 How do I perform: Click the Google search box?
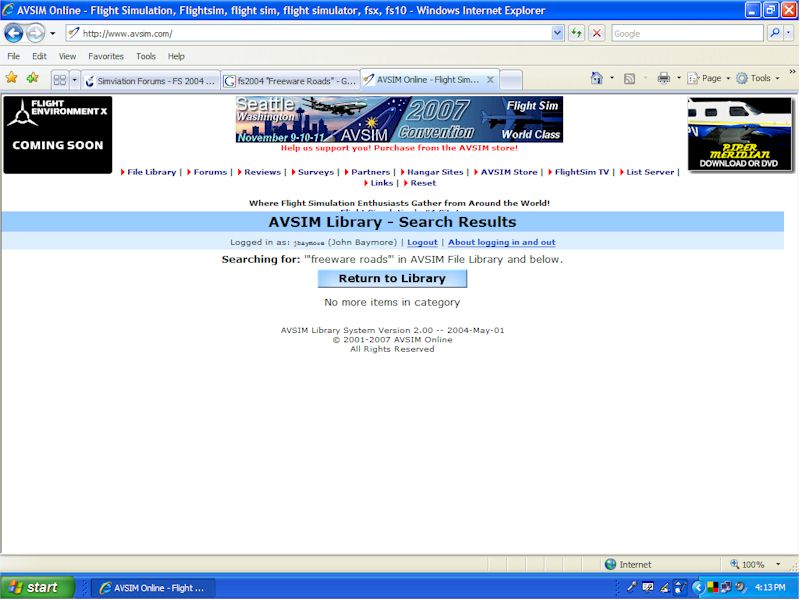687,34
